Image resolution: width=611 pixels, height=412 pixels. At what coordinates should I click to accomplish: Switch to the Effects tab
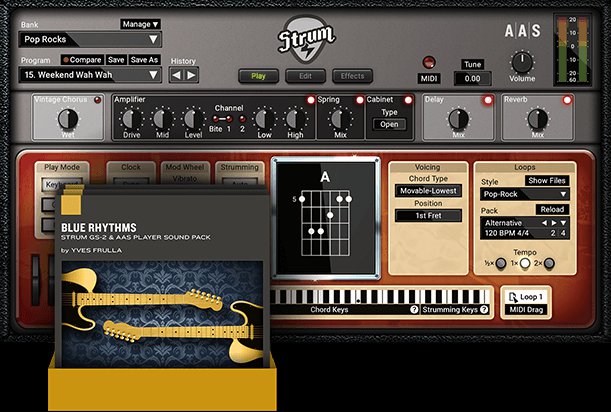(353, 76)
